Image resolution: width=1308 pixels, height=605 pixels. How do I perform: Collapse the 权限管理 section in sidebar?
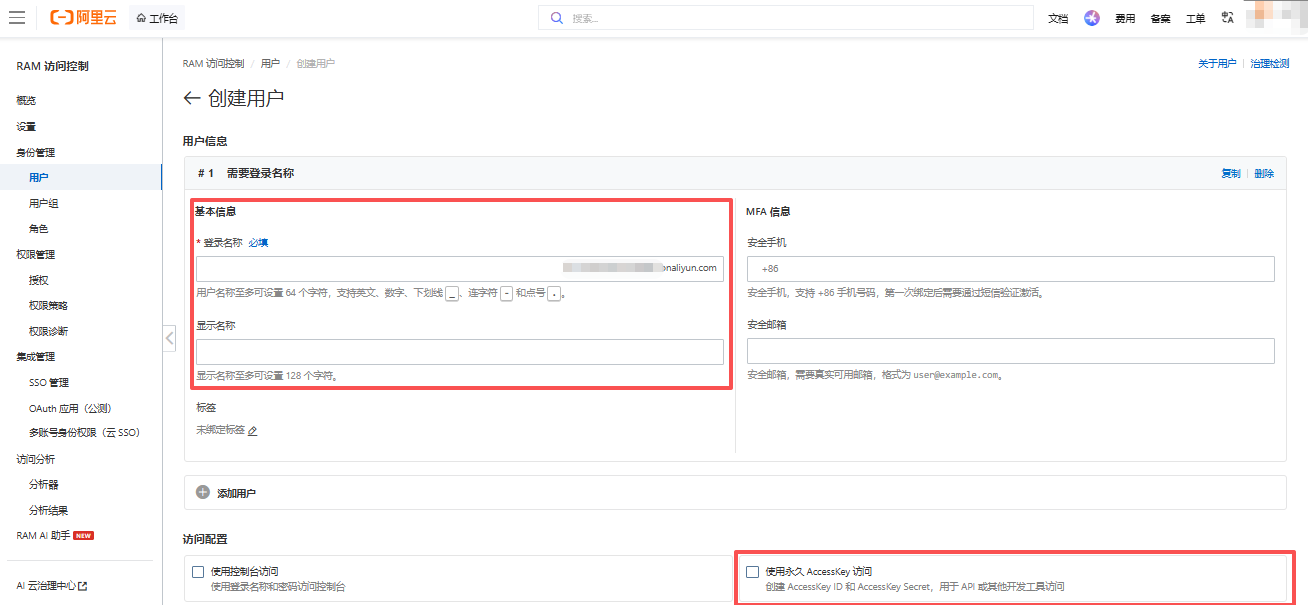36,254
